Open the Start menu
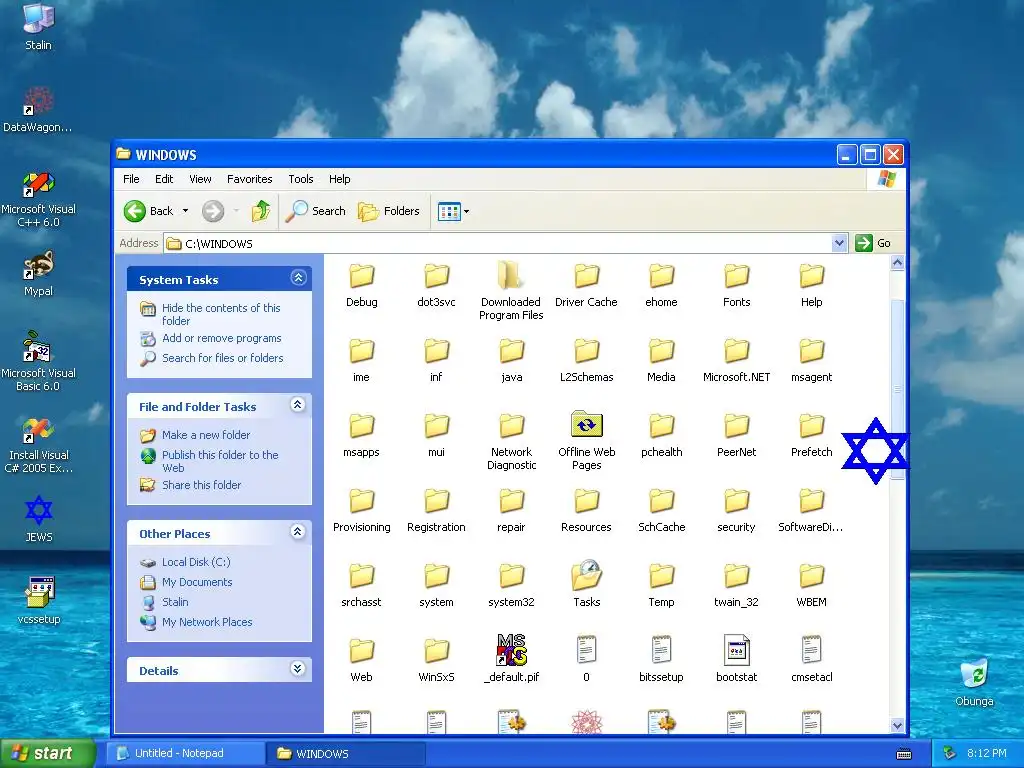 click(47, 754)
